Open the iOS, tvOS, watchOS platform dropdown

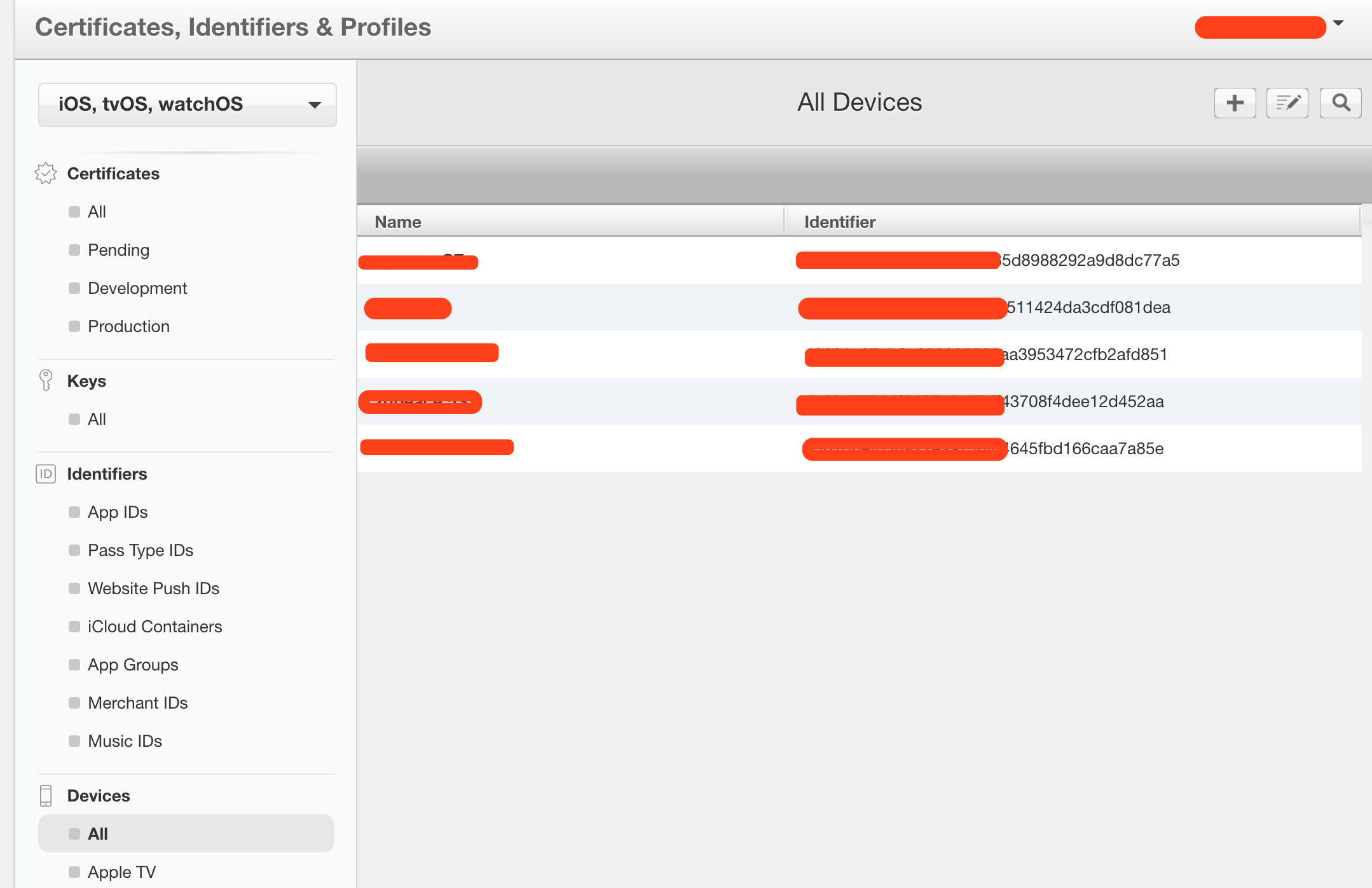pyautogui.click(x=187, y=105)
